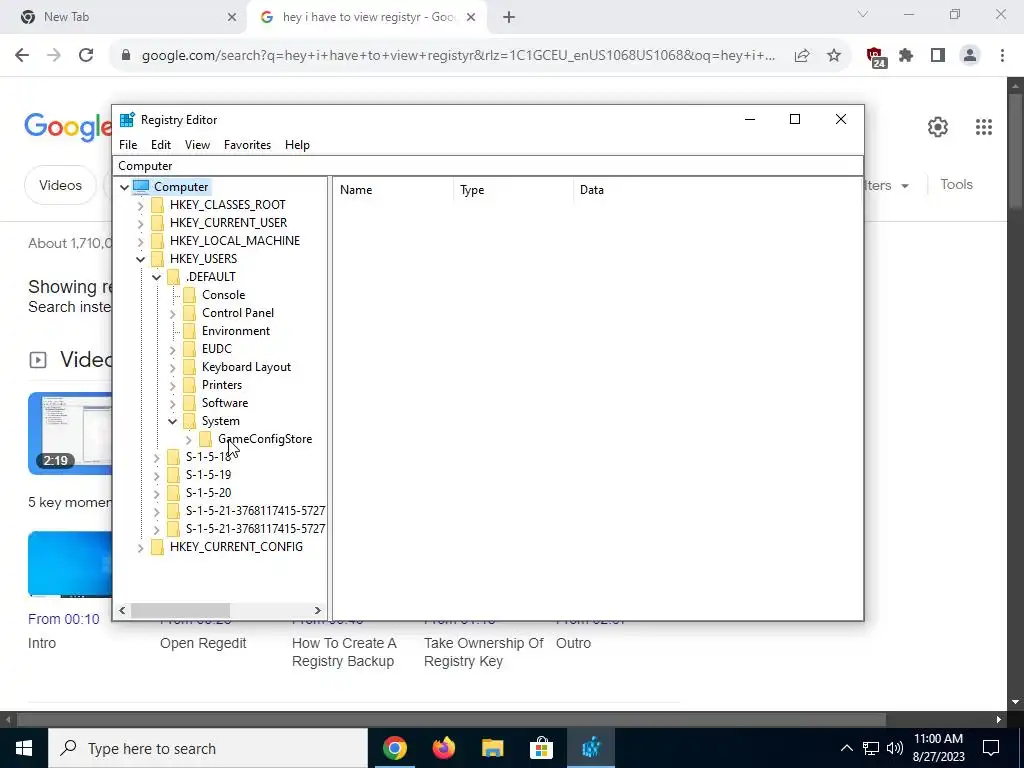1024x768 pixels.
Task: Open the Google apps grid
Action: click(x=984, y=127)
